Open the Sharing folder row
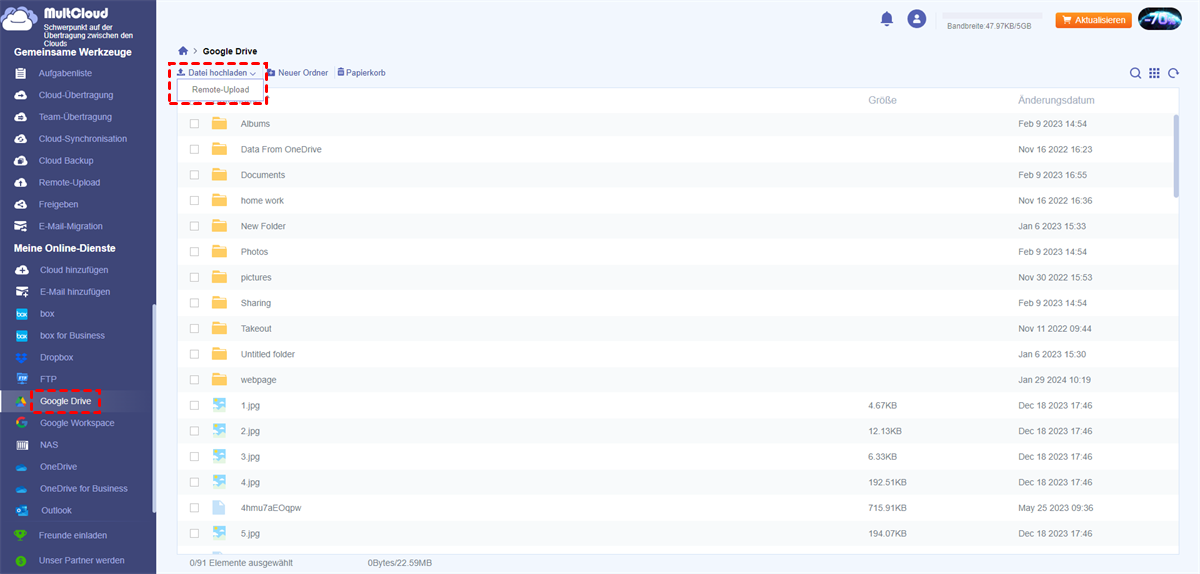The image size is (1200, 574). coord(678,303)
